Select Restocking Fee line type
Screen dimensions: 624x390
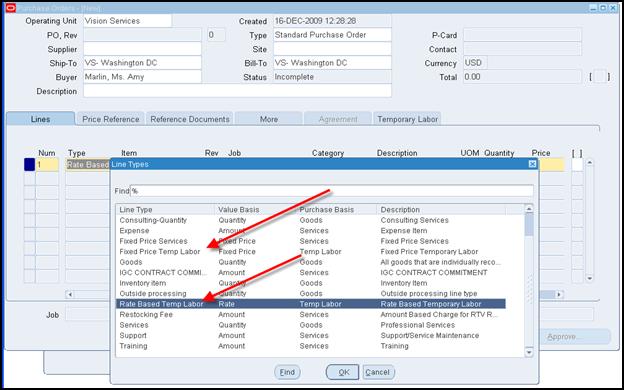pyautogui.click(x=310, y=314)
